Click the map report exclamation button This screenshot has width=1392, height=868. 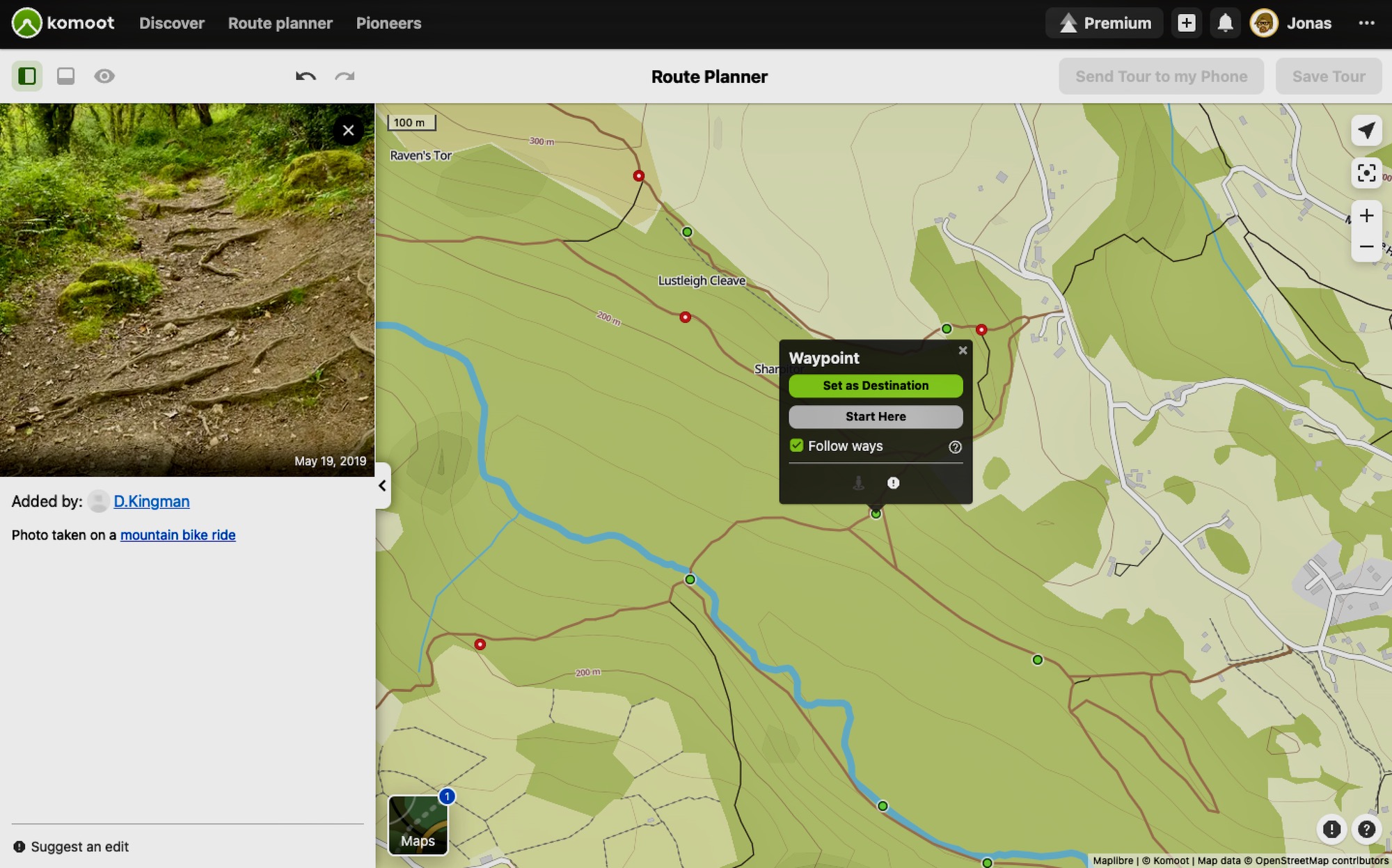point(1331,829)
